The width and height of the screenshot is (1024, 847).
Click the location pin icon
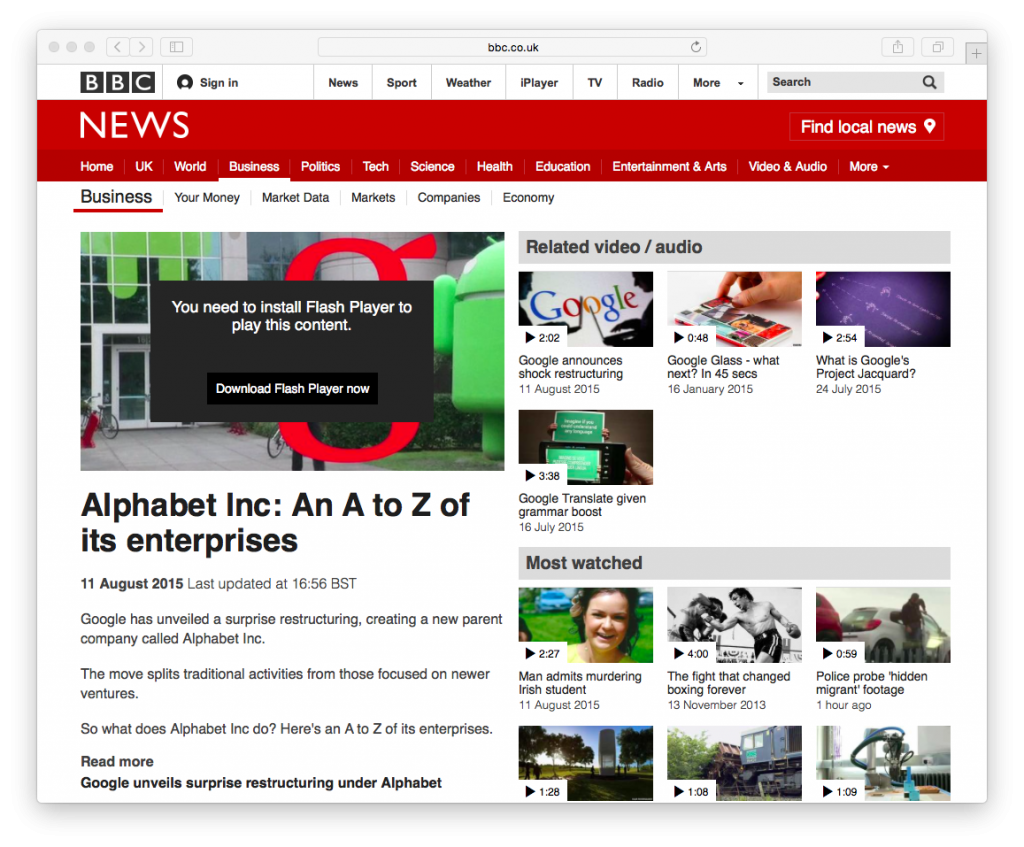pyautogui.click(x=930, y=126)
